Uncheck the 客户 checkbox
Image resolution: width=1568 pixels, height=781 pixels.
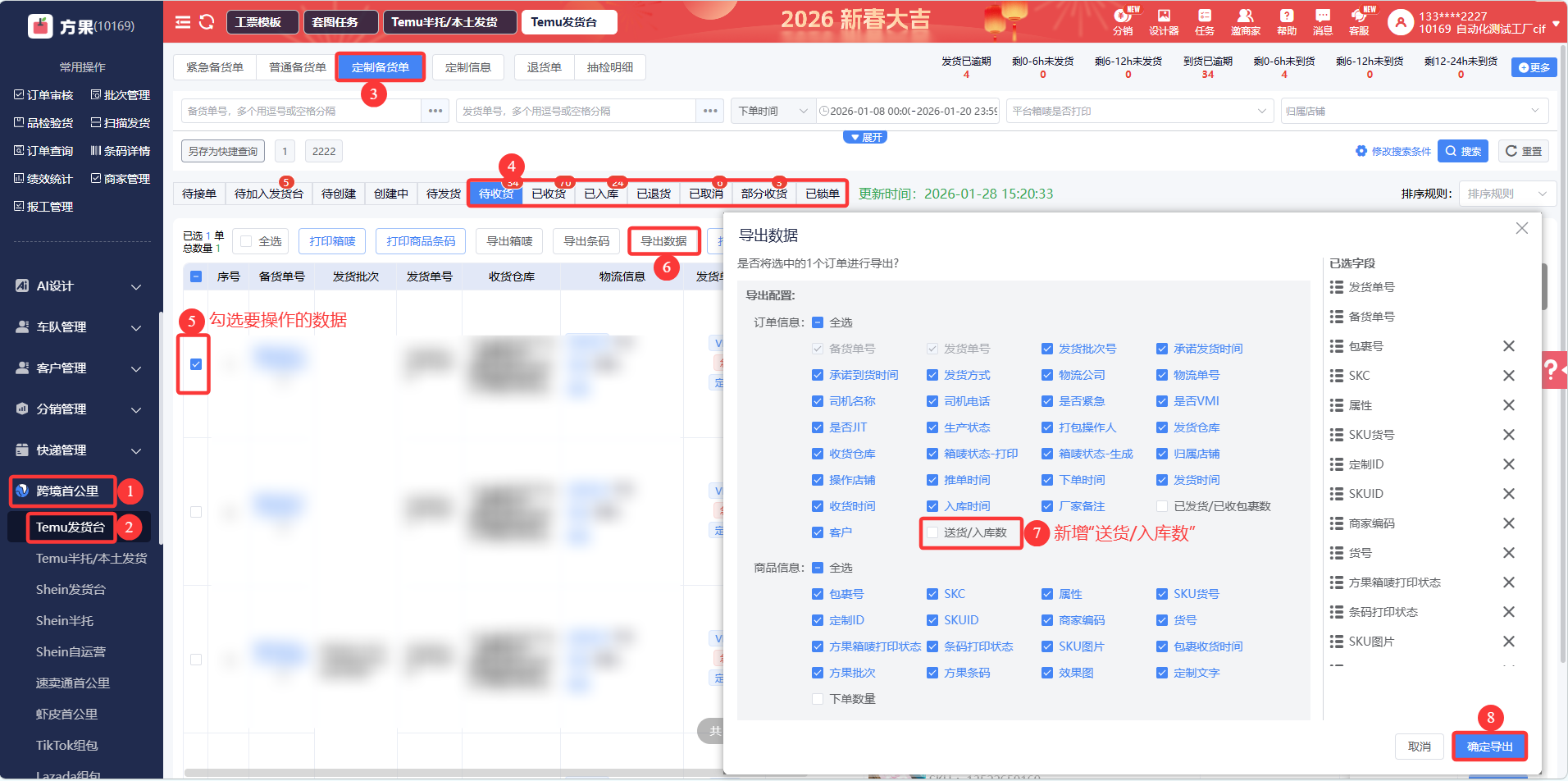[x=818, y=532]
